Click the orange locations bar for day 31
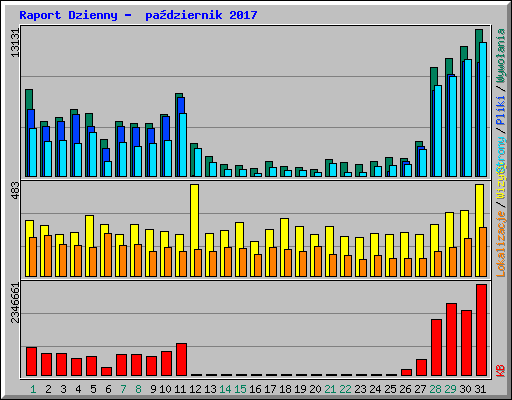The width and height of the screenshot is (512, 400). [483, 252]
